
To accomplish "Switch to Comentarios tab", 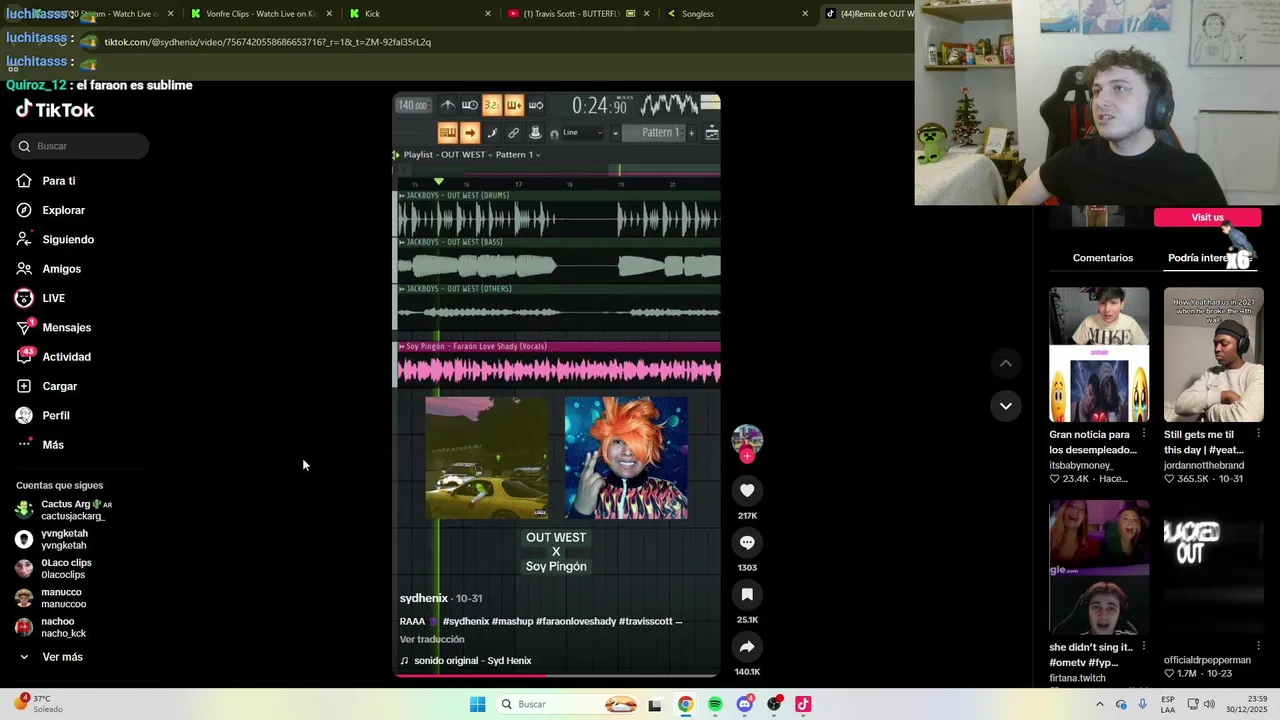I will pos(1103,258).
